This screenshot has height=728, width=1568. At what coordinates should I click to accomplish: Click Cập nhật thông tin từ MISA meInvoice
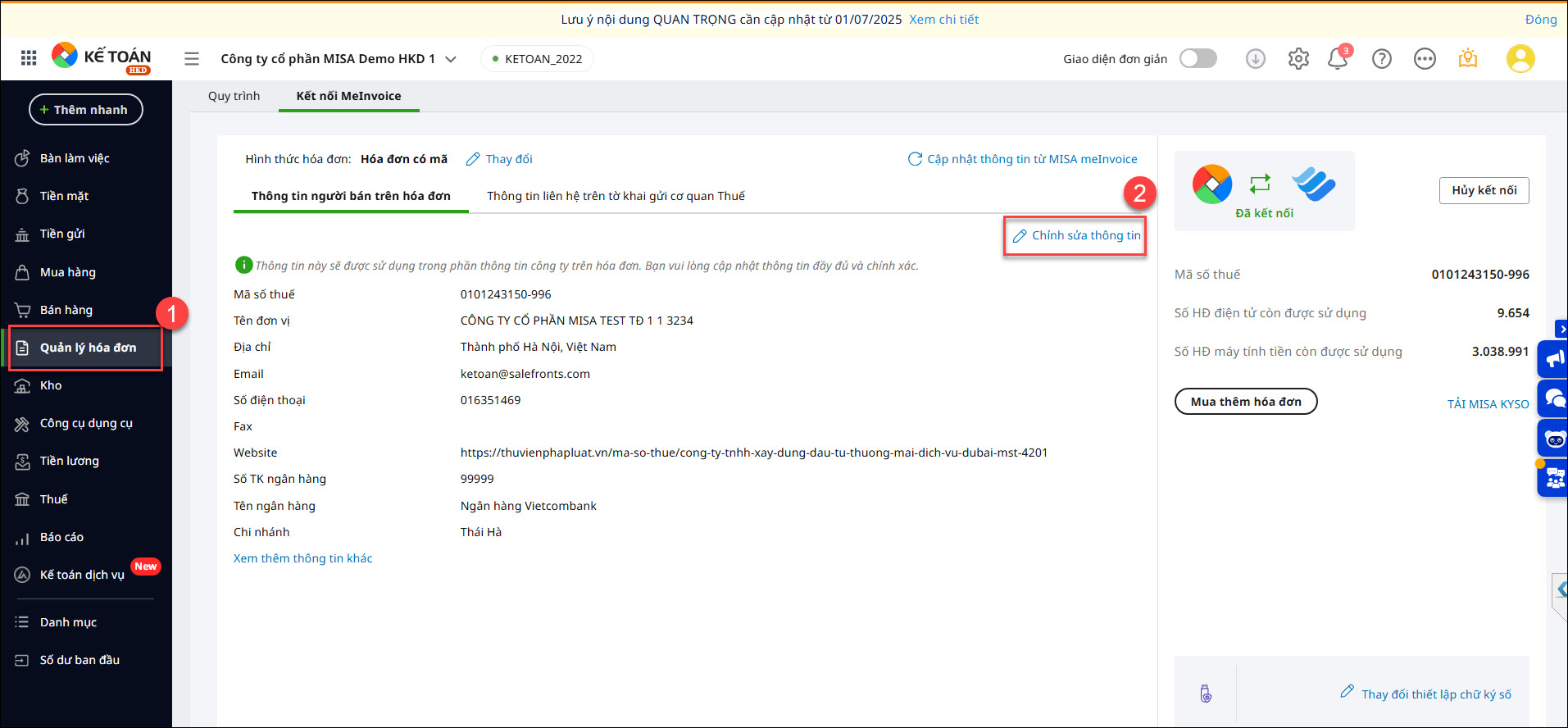pyautogui.click(x=1022, y=159)
